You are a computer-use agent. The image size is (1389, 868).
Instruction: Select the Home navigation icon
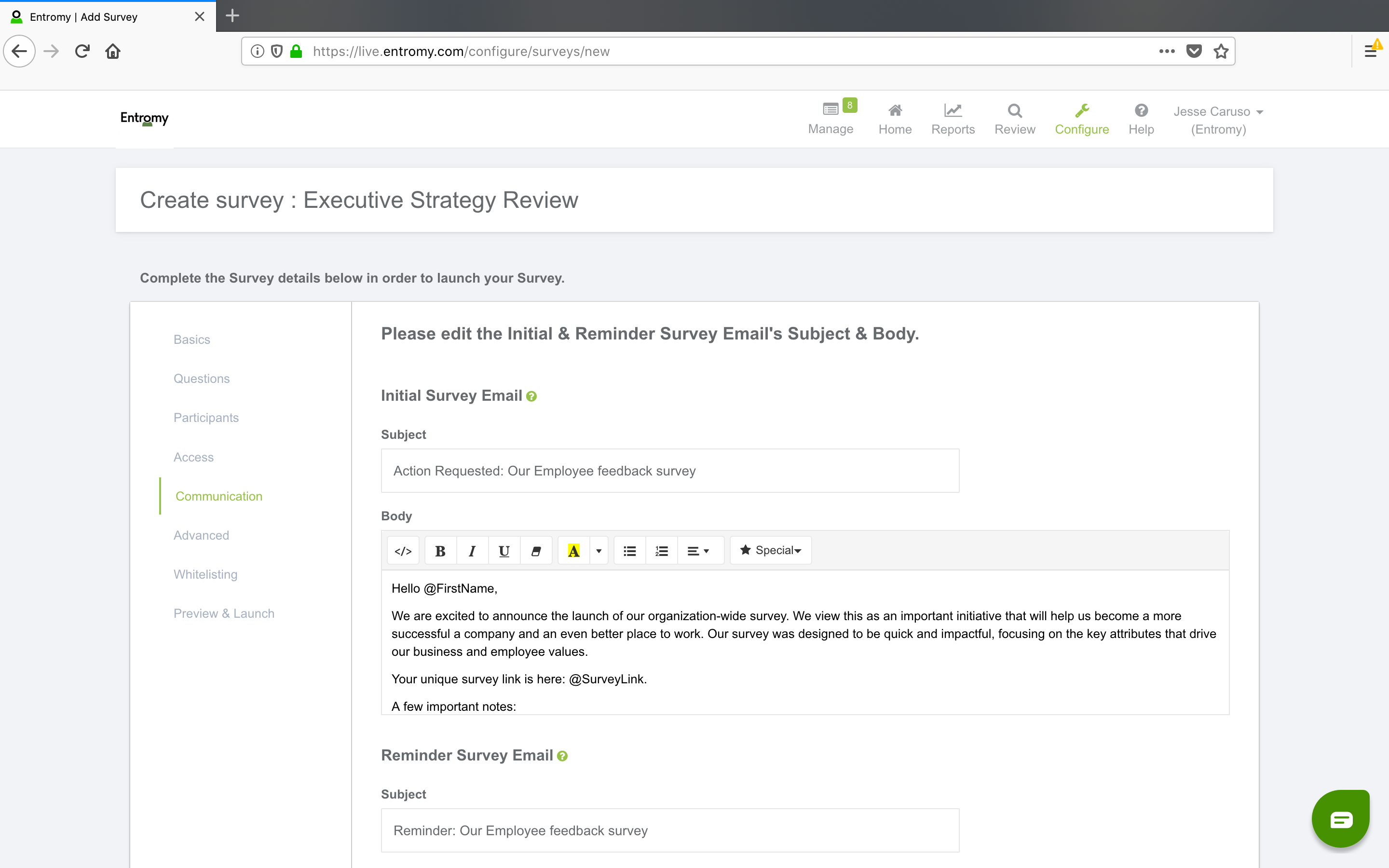pyautogui.click(x=894, y=110)
